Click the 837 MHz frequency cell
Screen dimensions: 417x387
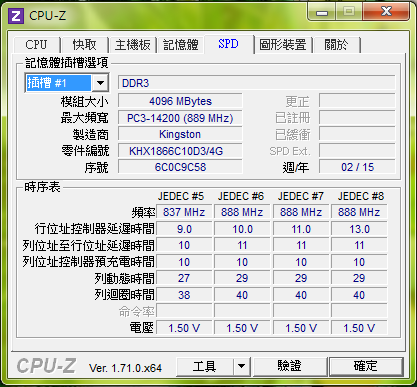[184, 212]
